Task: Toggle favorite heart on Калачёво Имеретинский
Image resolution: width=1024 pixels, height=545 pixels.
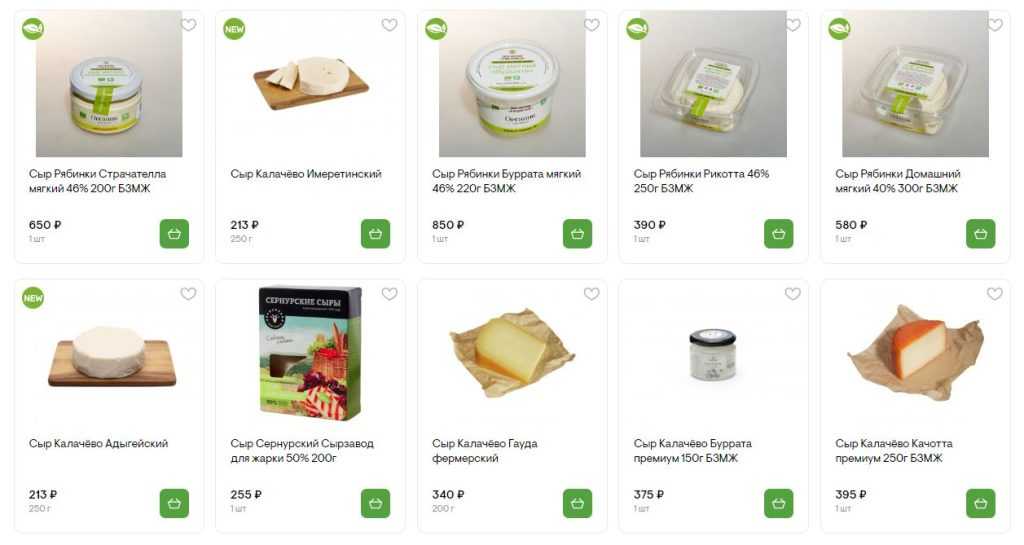Action: (x=389, y=25)
